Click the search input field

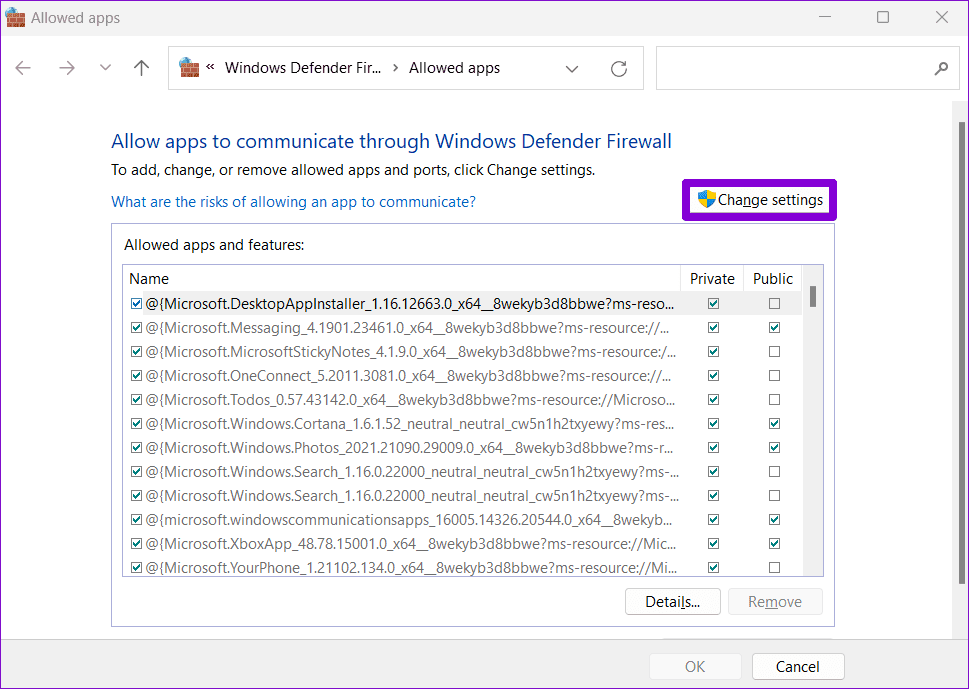click(795, 68)
